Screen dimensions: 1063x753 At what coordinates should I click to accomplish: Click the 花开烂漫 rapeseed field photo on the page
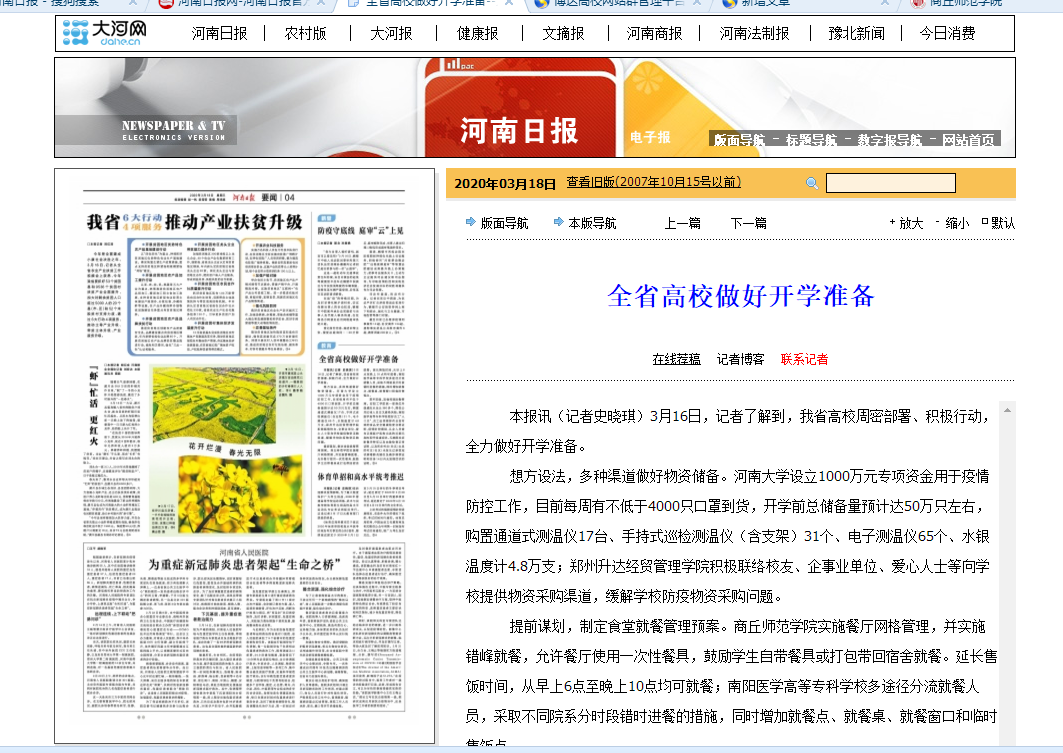click(x=214, y=405)
